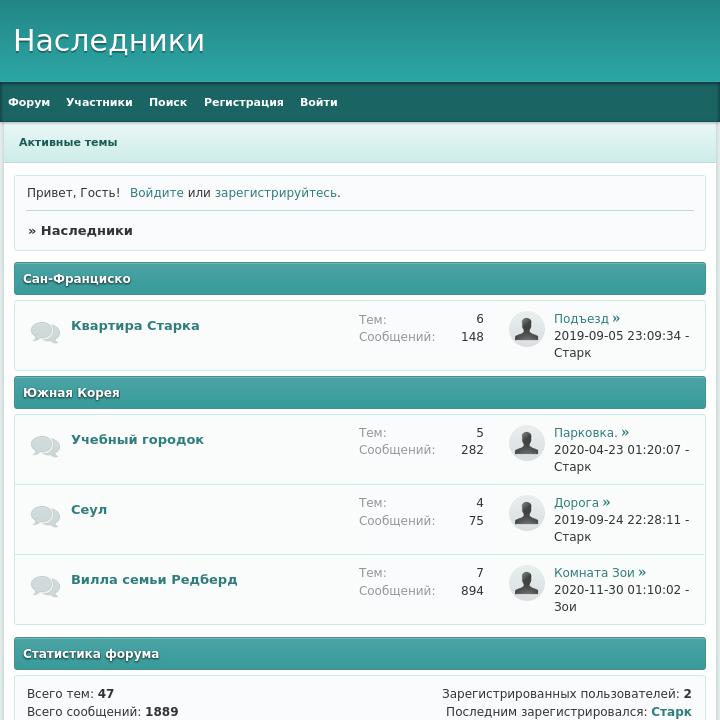Click the timestamp 2019-09-05 23:09:34
The height and width of the screenshot is (720, 720).
(617, 336)
